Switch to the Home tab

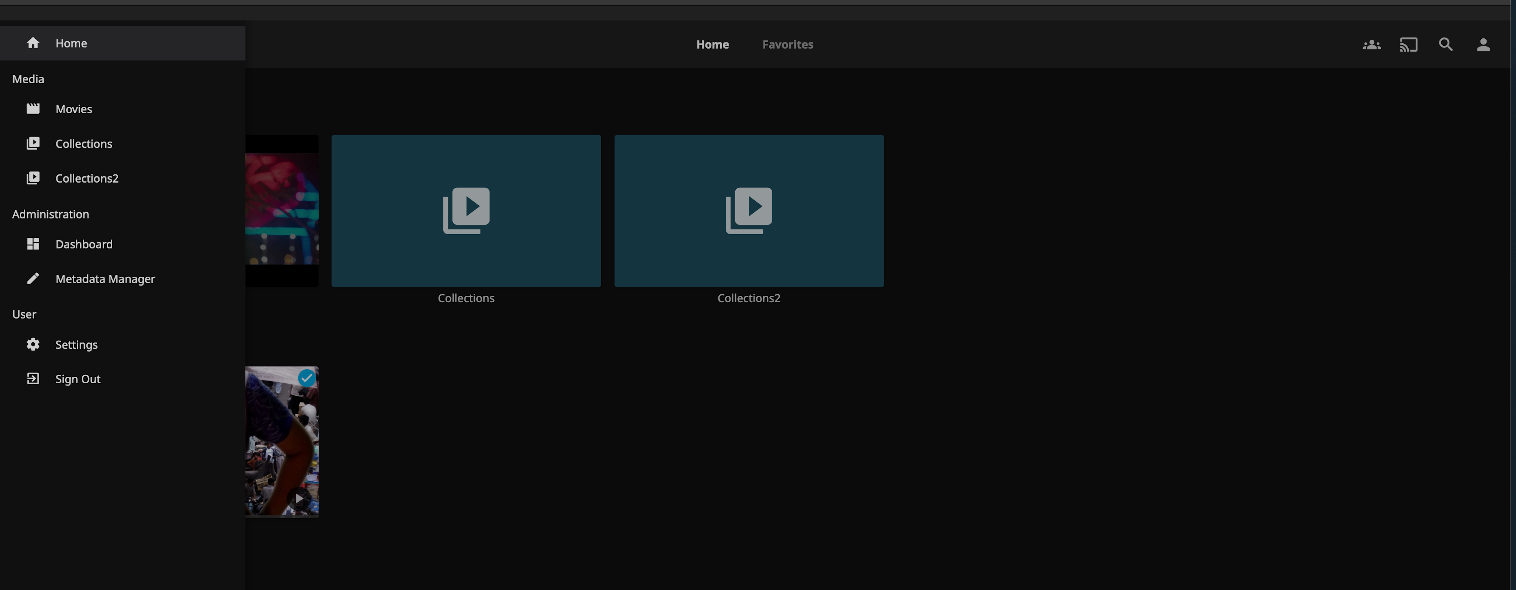[x=713, y=44]
